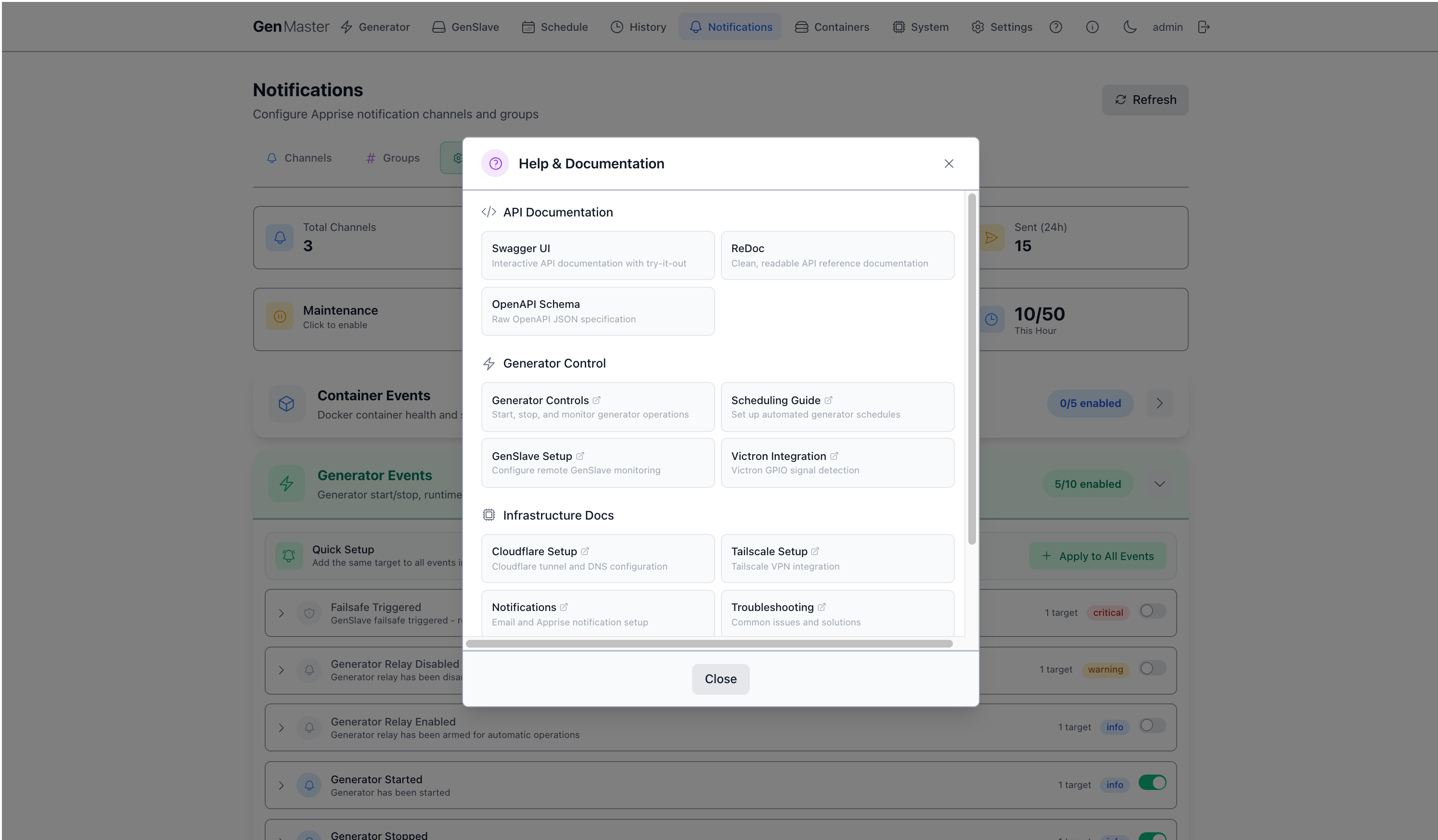This screenshot has height=840, width=1438.
Task: Click the external link icon beside Troubleshooting
Action: (x=822, y=607)
